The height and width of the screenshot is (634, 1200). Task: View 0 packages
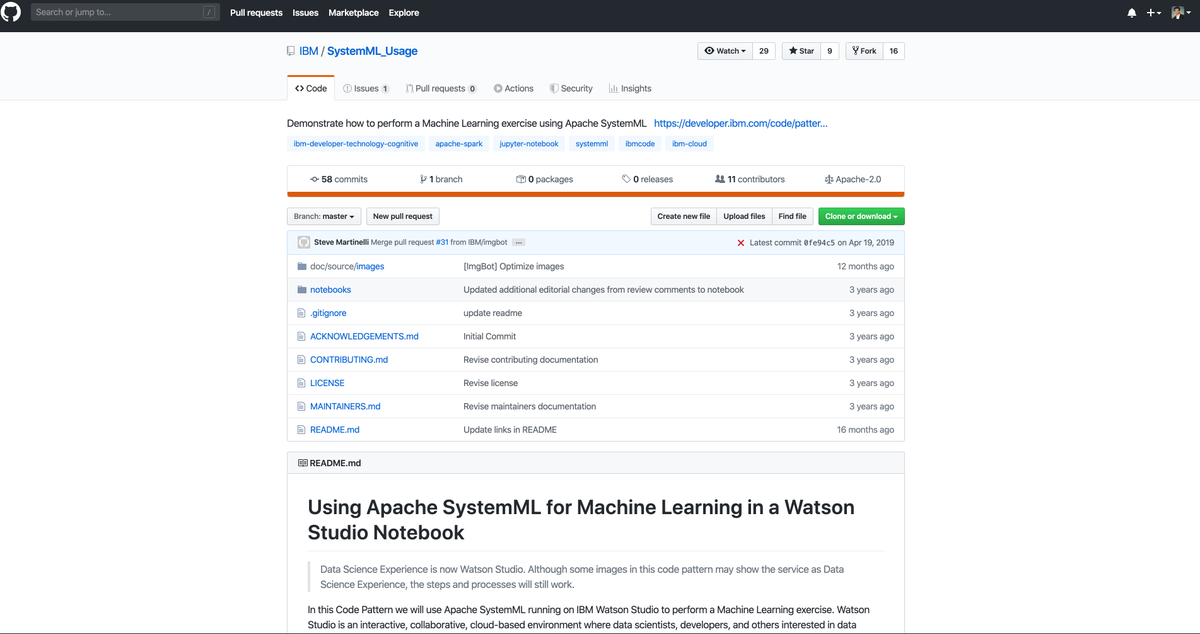click(544, 179)
